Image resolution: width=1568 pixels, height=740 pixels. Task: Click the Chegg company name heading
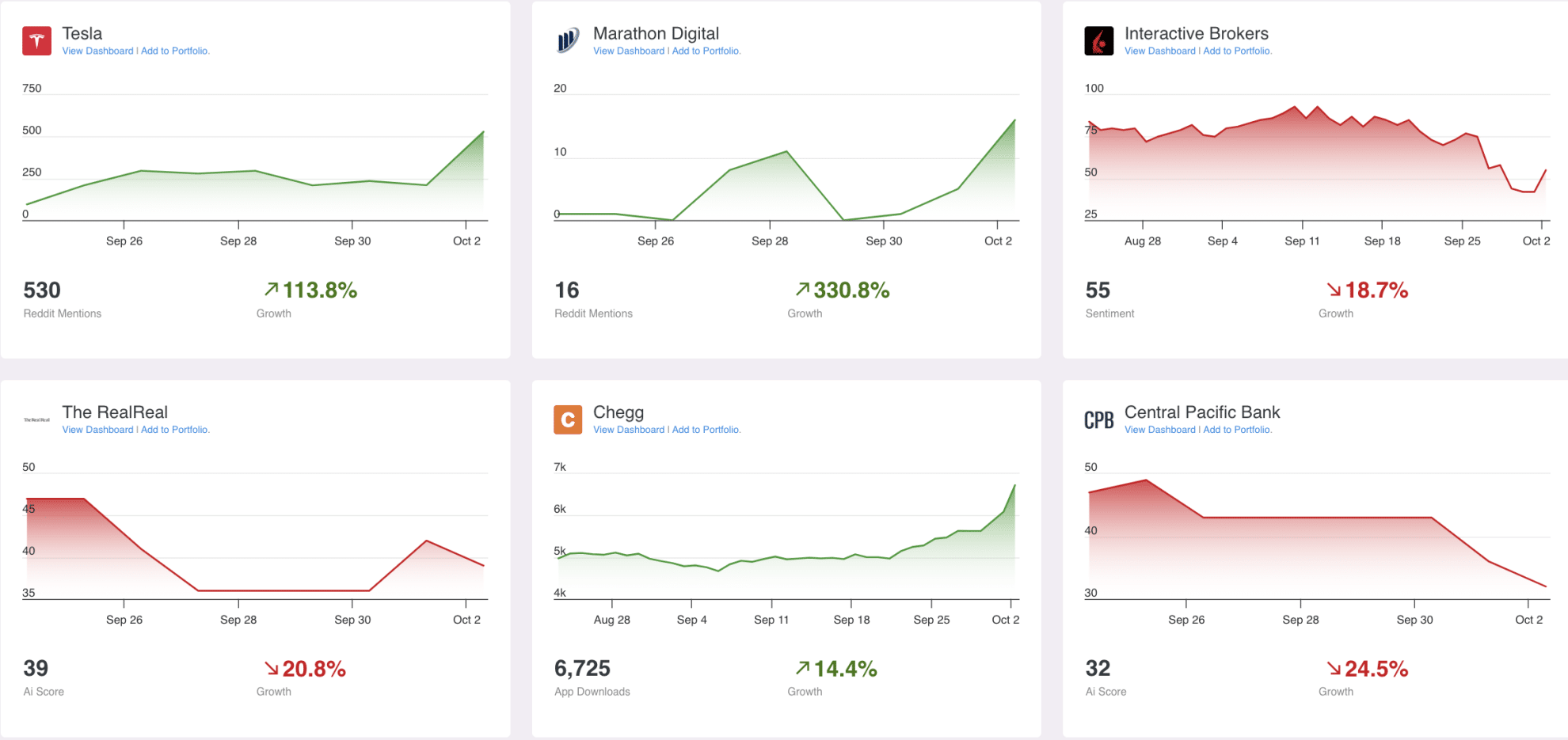coord(618,412)
